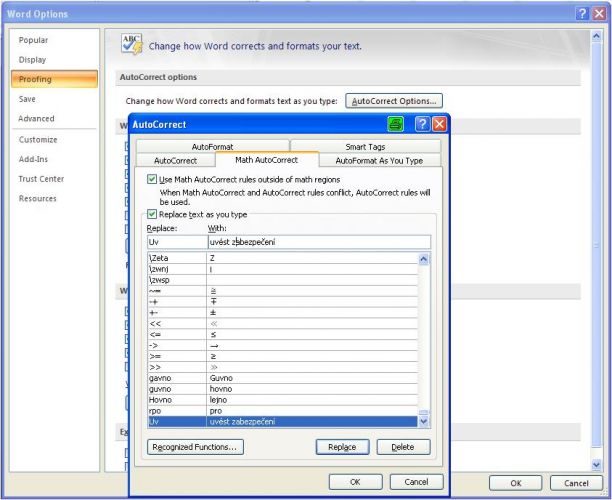The width and height of the screenshot is (612, 500).
Task: Select the \zwsp list entry
Action: [283, 280]
